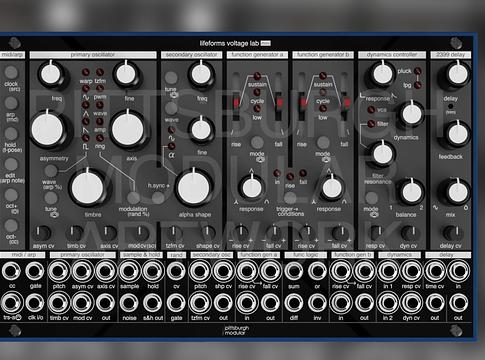Click the s&h out jack

pos(153,303)
